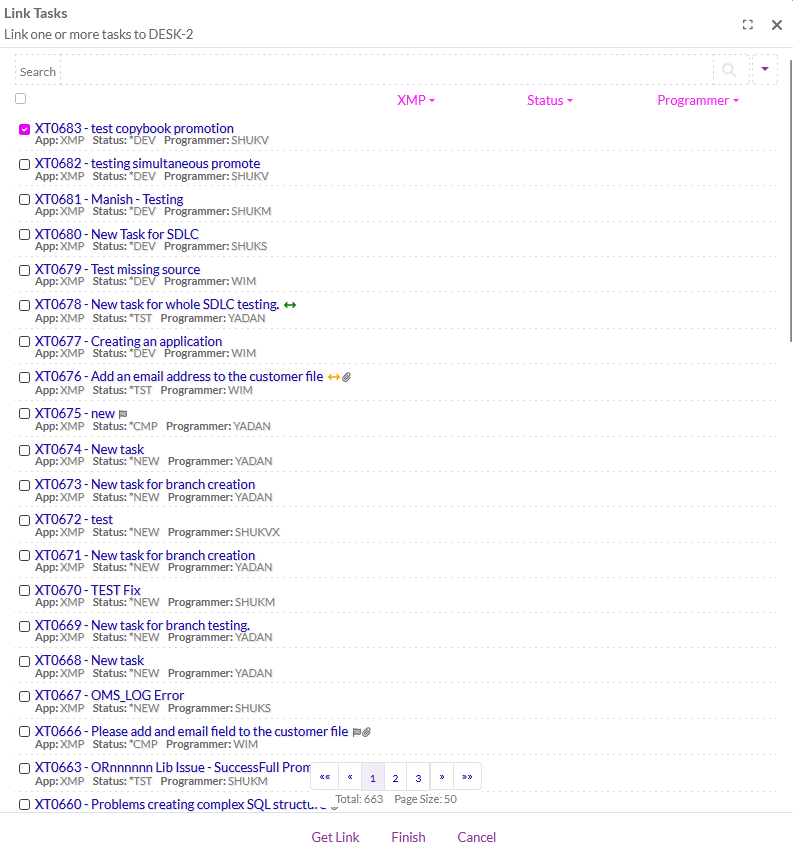The width and height of the screenshot is (793, 856).
Task: Open the Programmer filter dropdown
Action: [697, 101]
